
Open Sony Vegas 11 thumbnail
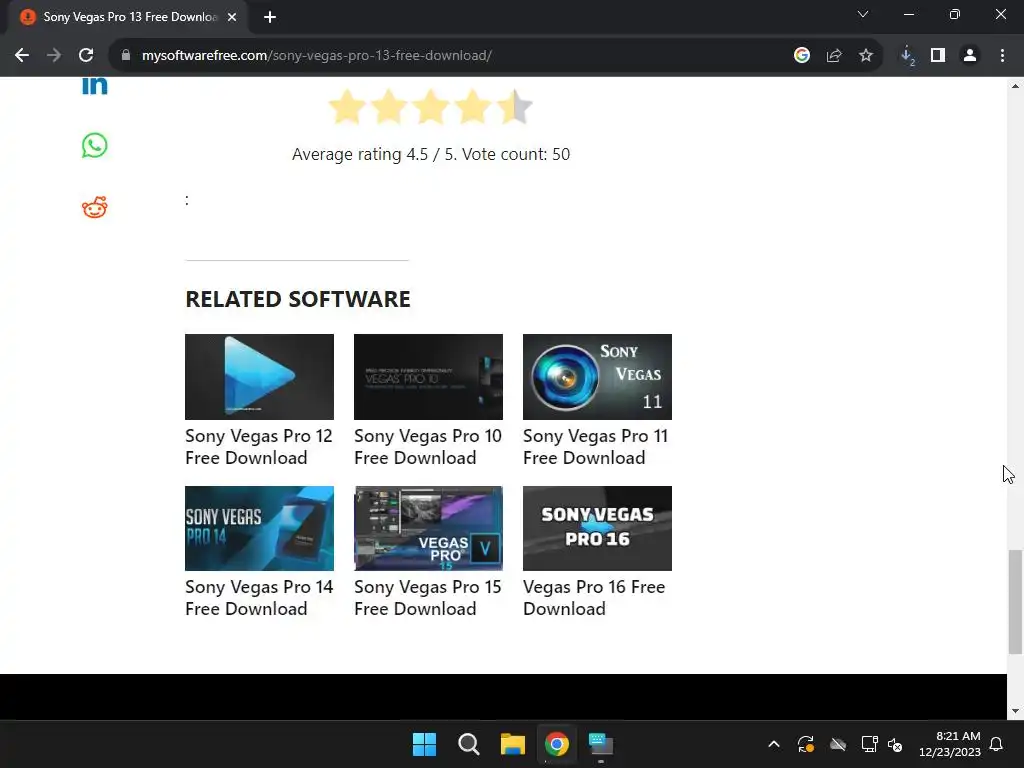[597, 377]
